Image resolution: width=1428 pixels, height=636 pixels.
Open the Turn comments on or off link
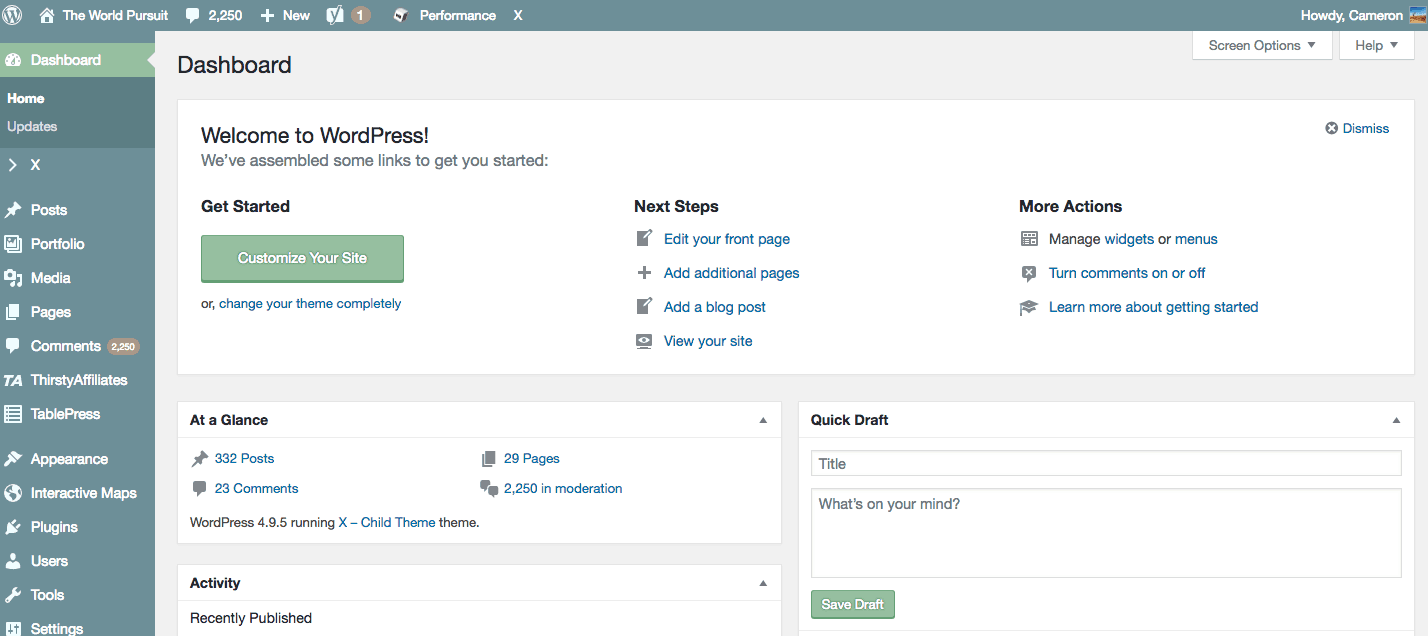tap(1127, 273)
